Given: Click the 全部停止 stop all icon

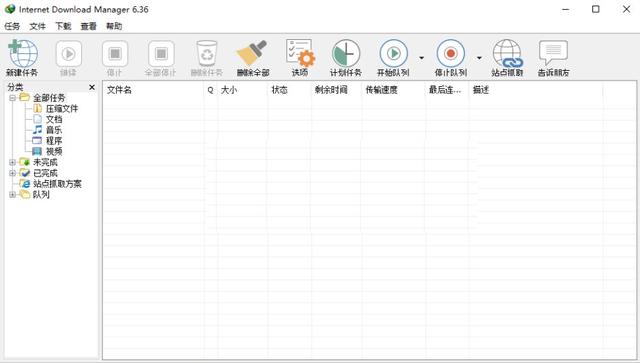Looking at the screenshot, I should (161, 53).
